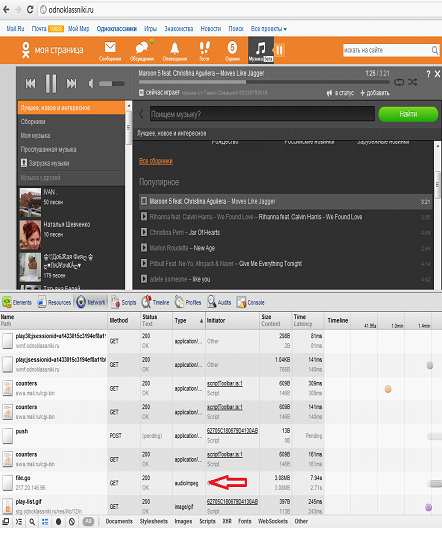Filter network requests by XHR
Screen dimensions: 442x539
227,521
